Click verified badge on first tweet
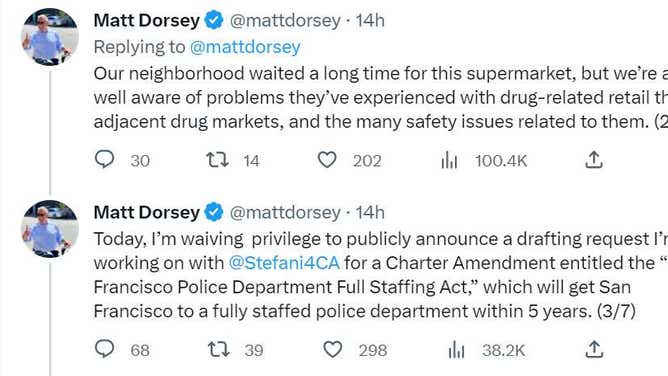The height and width of the screenshot is (376, 668). coord(214,20)
